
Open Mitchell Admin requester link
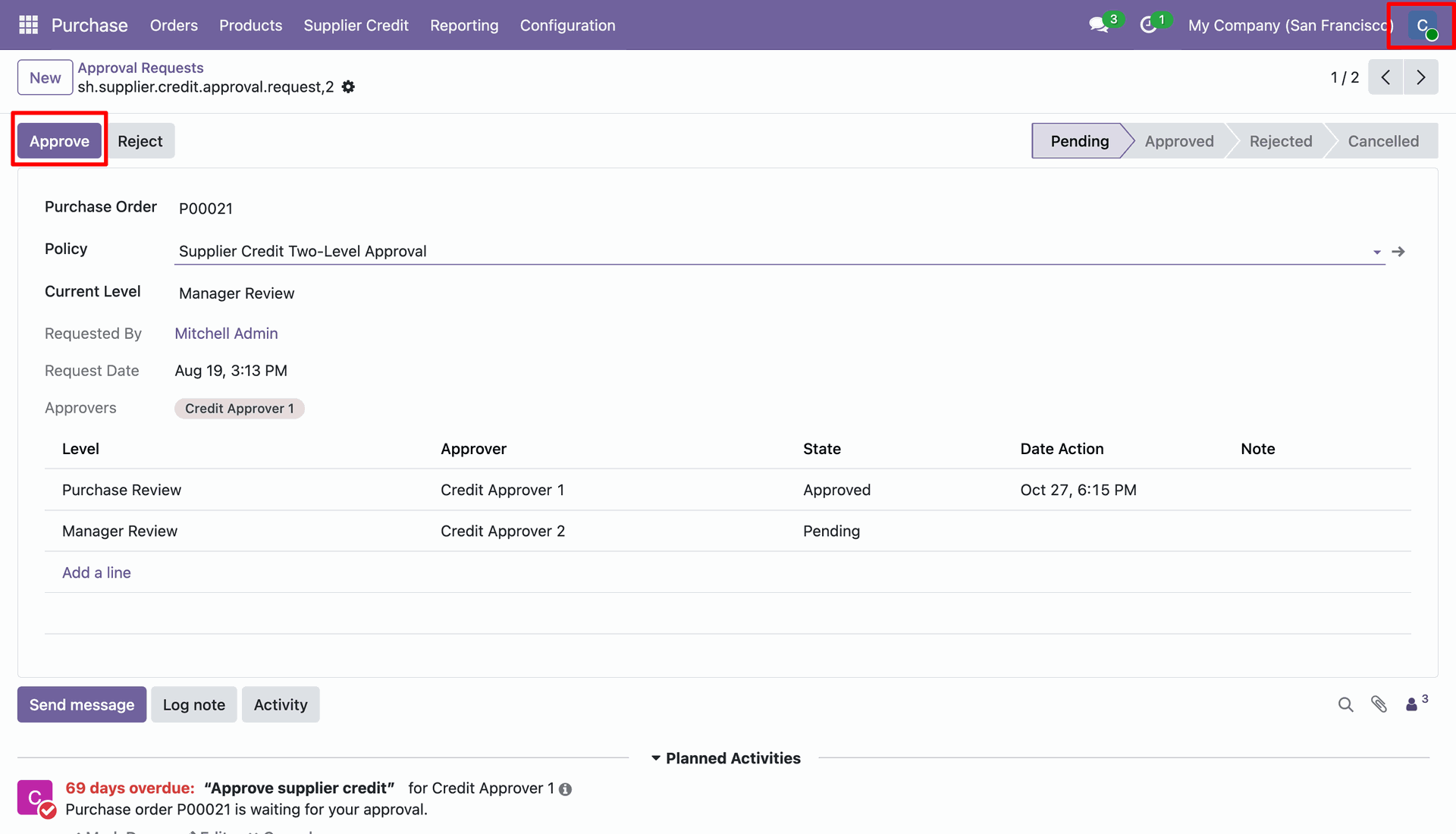[226, 334]
